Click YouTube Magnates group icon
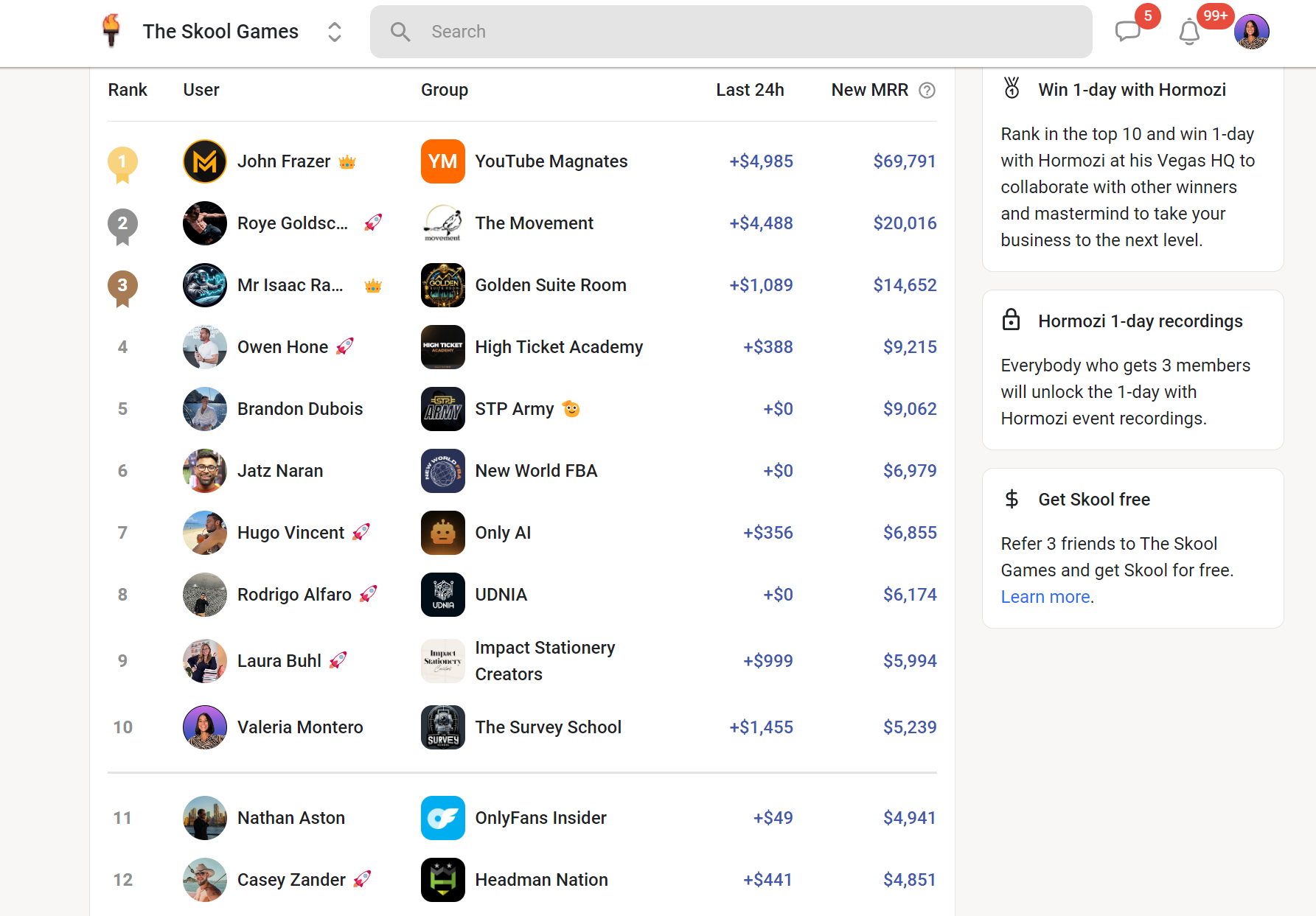 point(443,161)
